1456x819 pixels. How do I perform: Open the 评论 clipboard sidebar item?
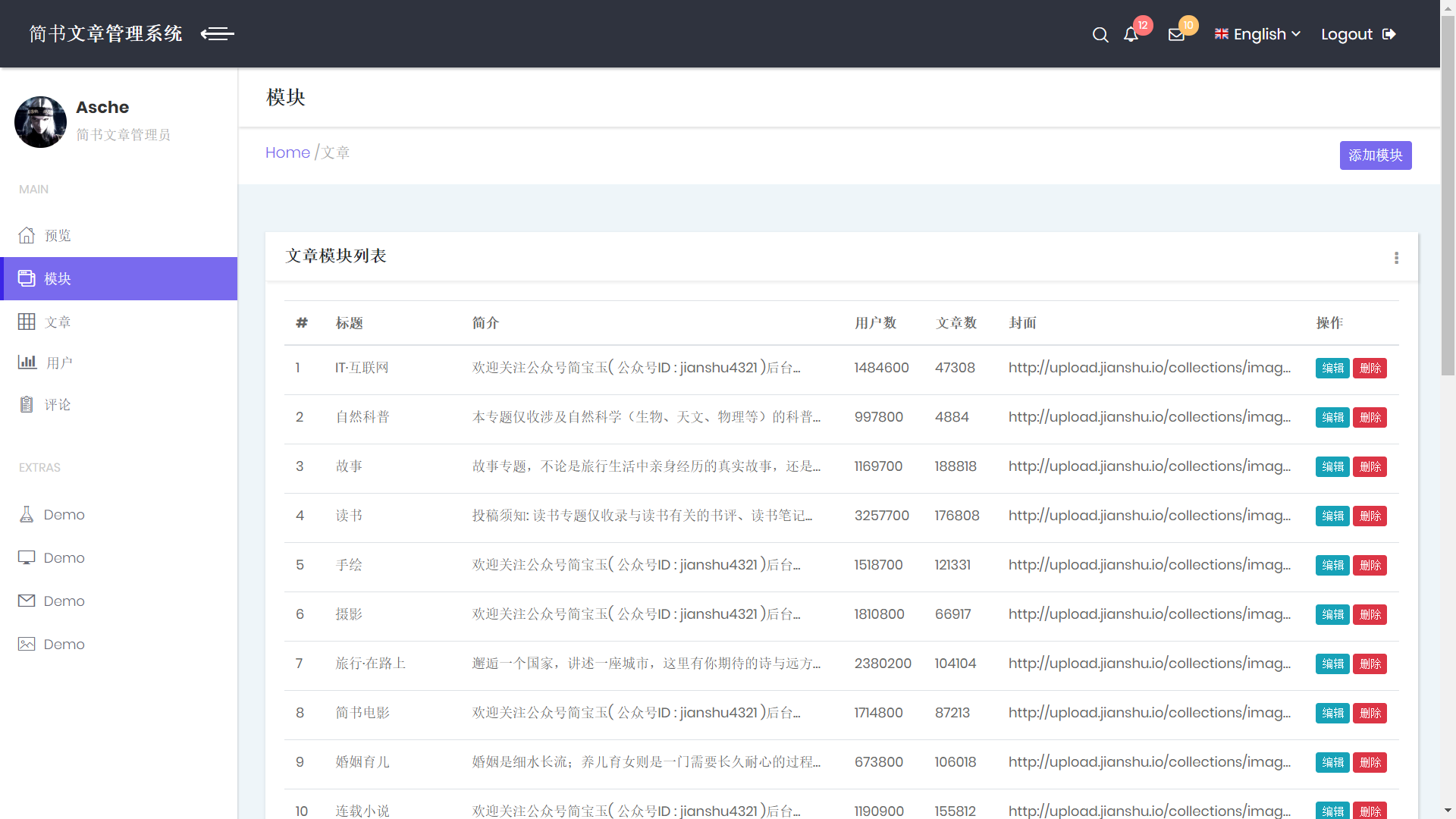(58, 405)
